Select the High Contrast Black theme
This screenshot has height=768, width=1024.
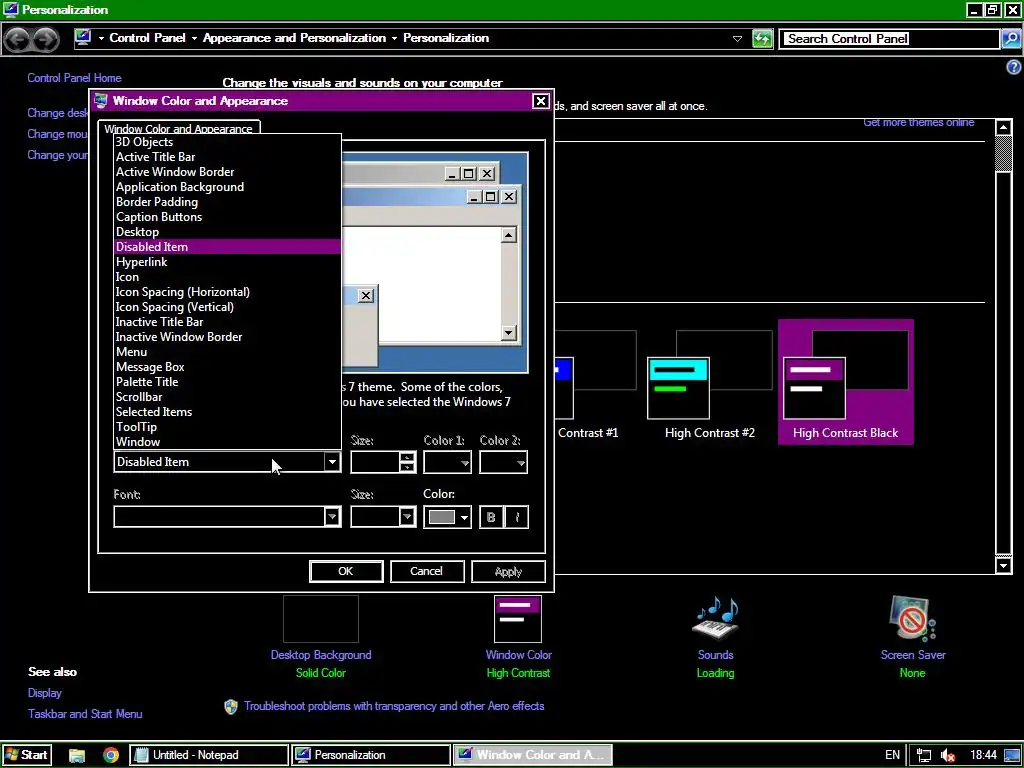846,383
